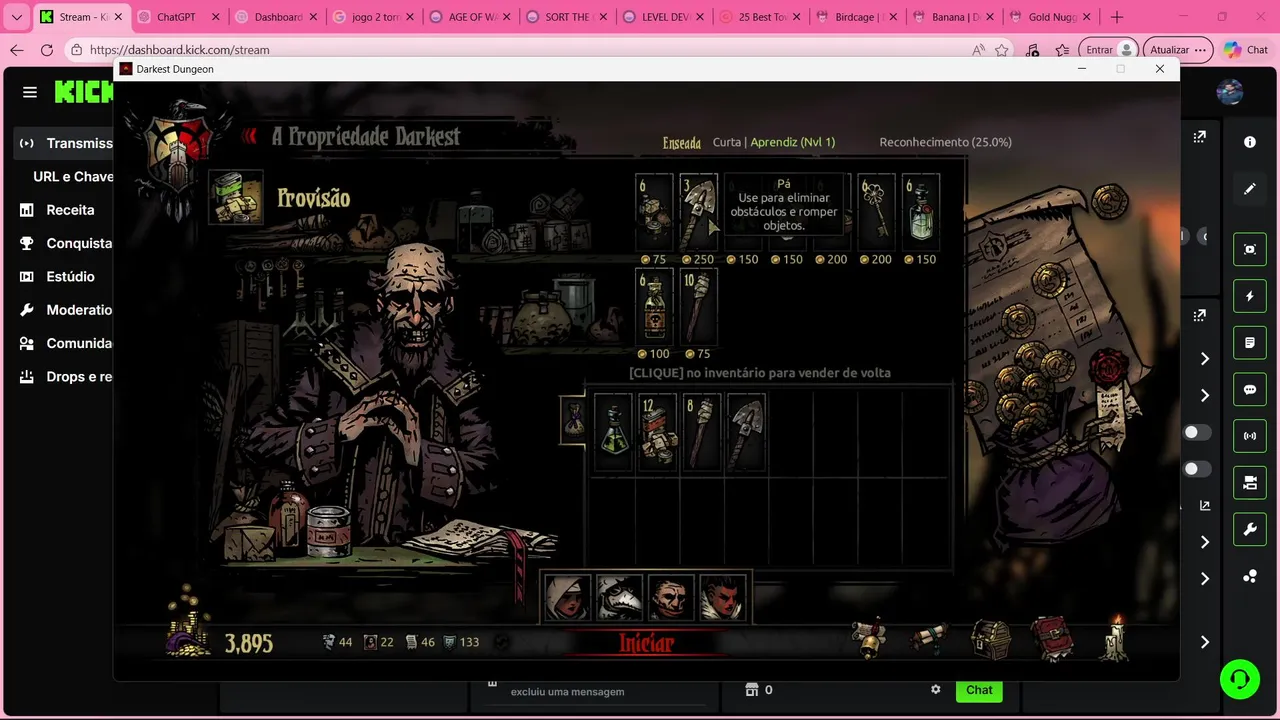Select the hooded hero portrait
Viewport: 1280px width, 720px height.
point(567,597)
